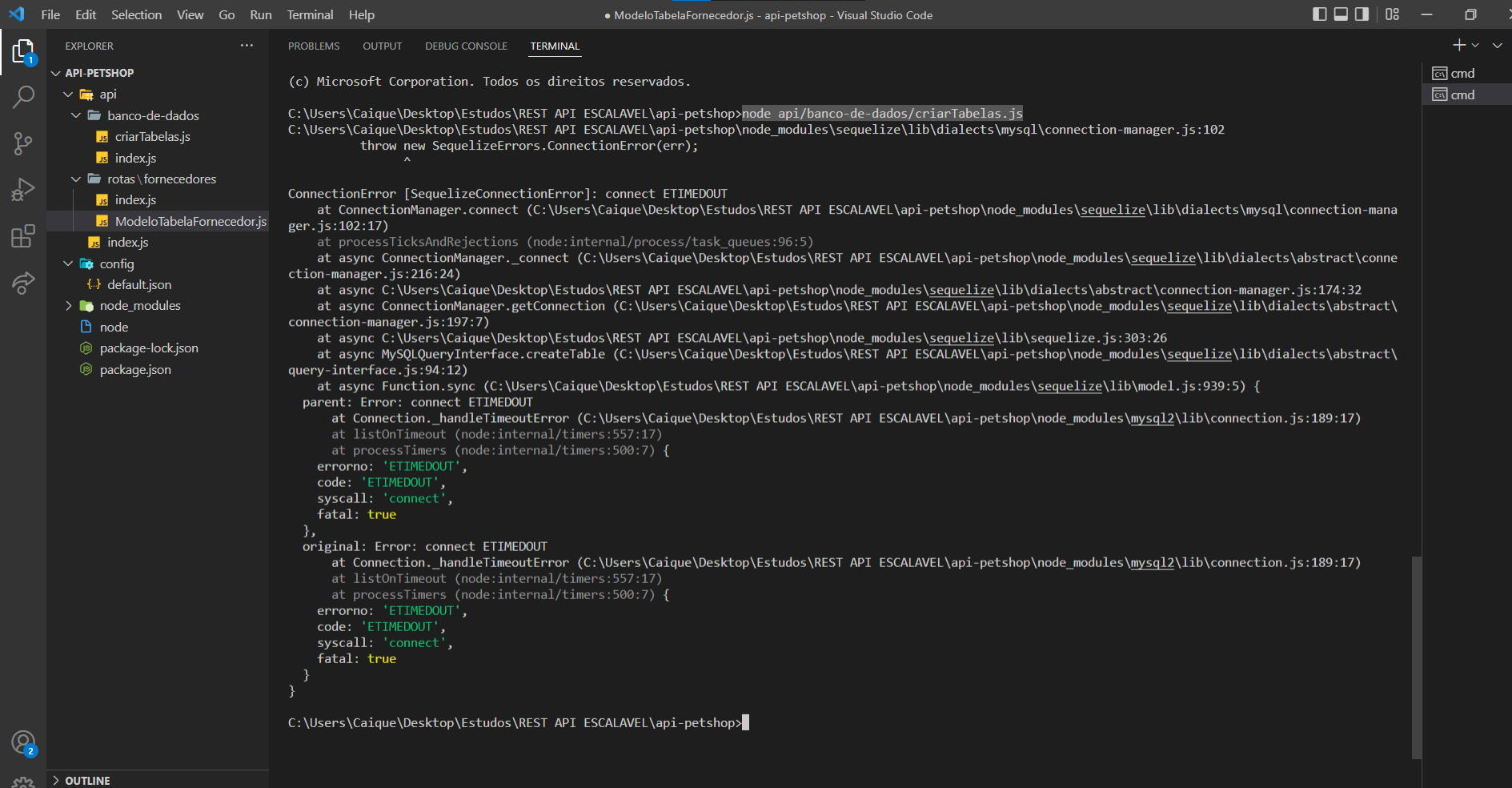Open the Manage settings gear icon
Image resolution: width=1512 pixels, height=788 pixels.
[x=24, y=781]
